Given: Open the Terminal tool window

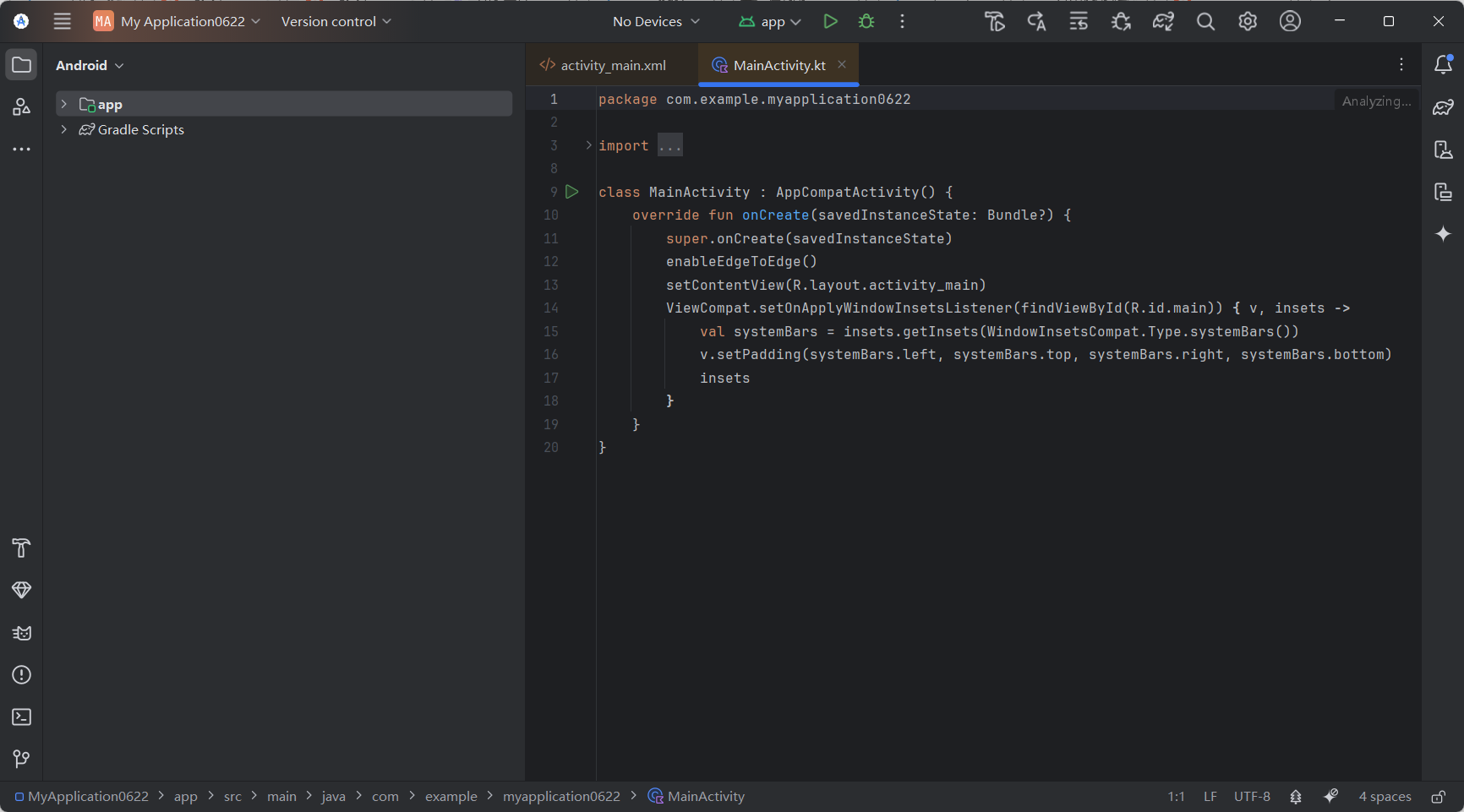Looking at the screenshot, I should pos(20,717).
